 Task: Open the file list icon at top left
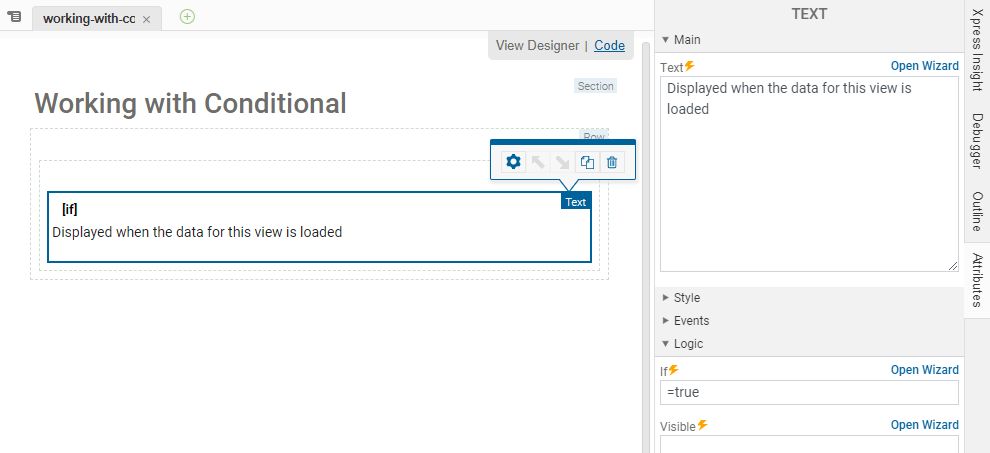pos(14,17)
